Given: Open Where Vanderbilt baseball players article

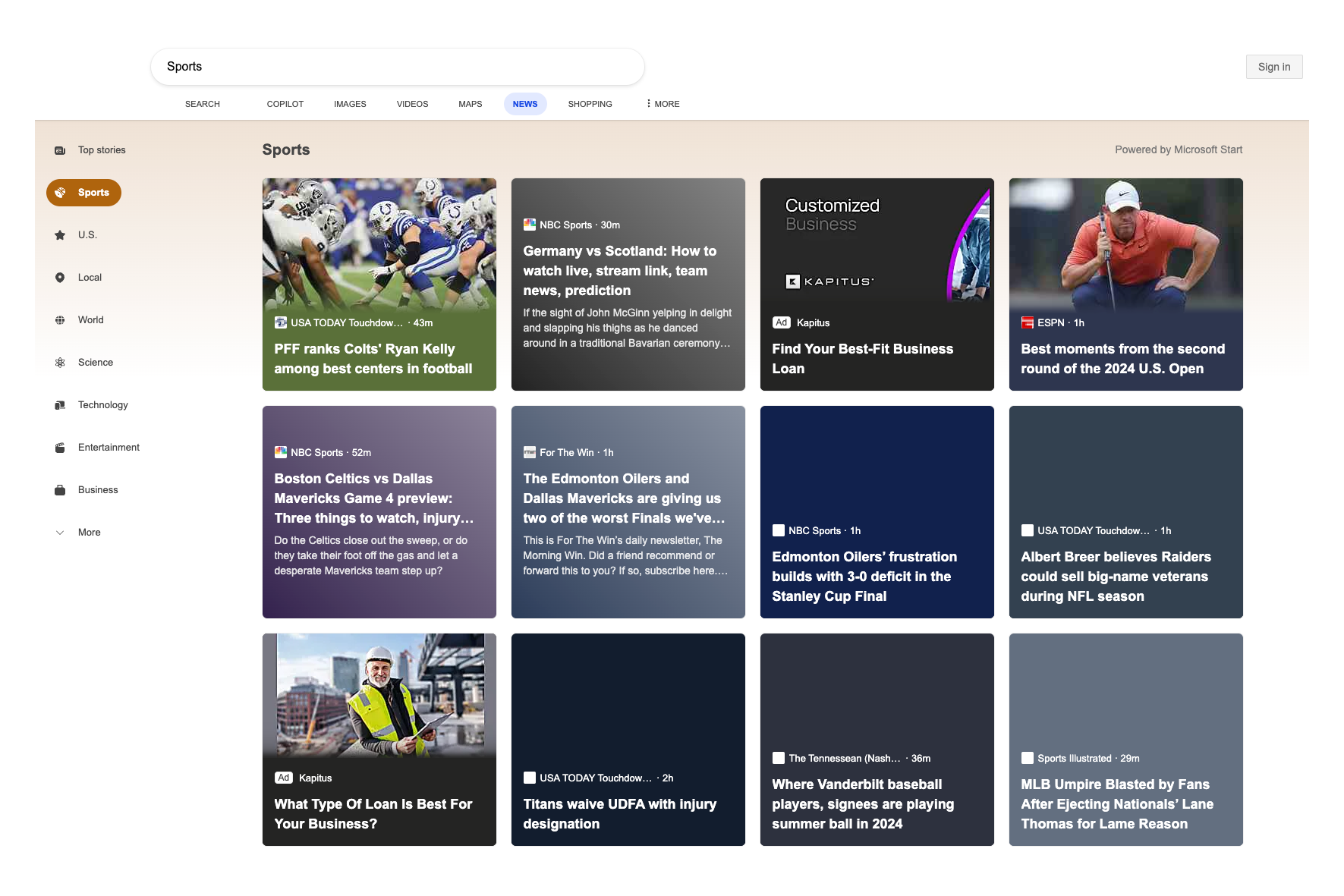Looking at the screenshot, I should [x=863, y=804].
